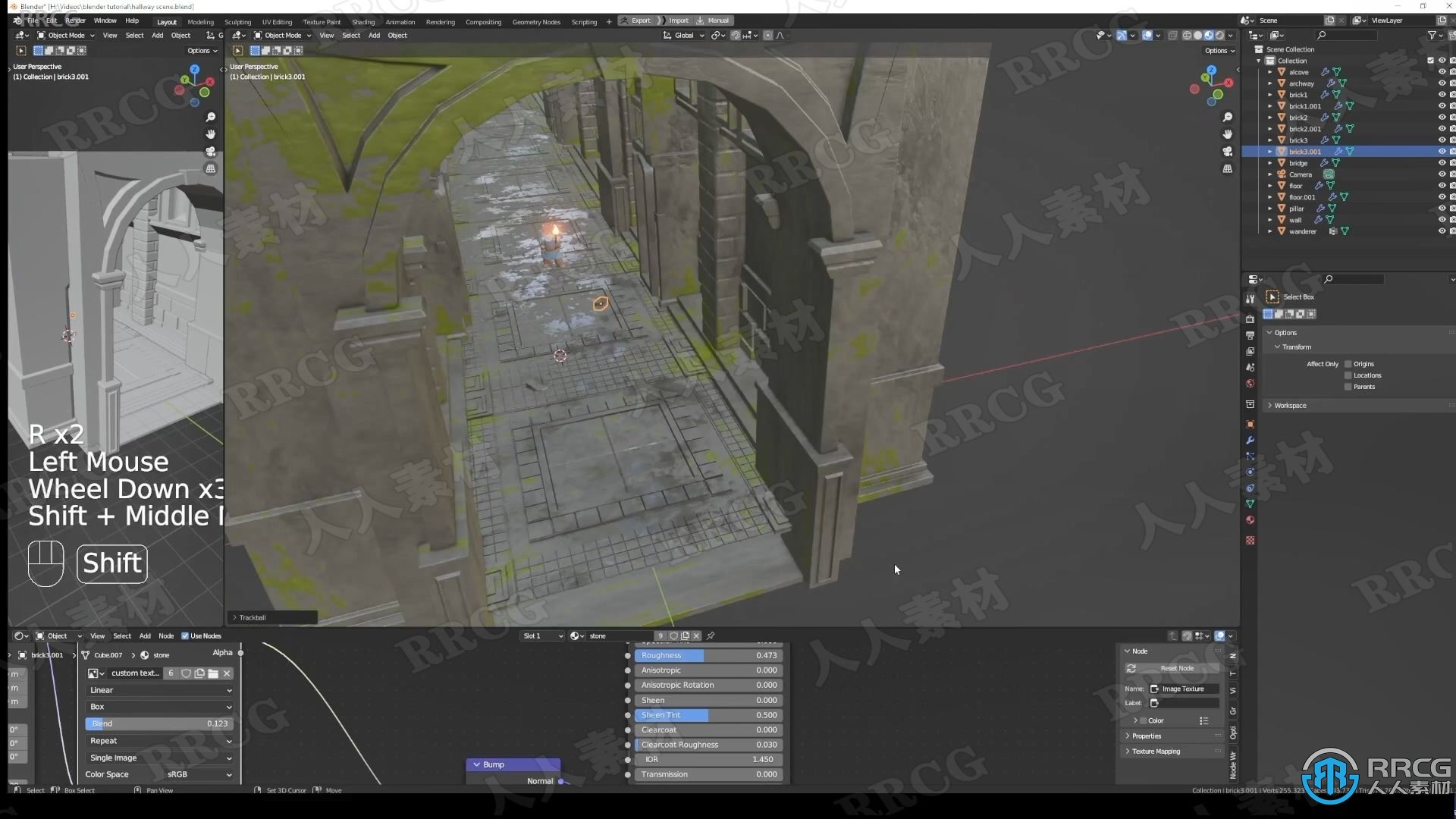The image size is (1456, 819).
Task: Open Box projection dropdown
Action: pyautogui.click(x=160, y=707)
